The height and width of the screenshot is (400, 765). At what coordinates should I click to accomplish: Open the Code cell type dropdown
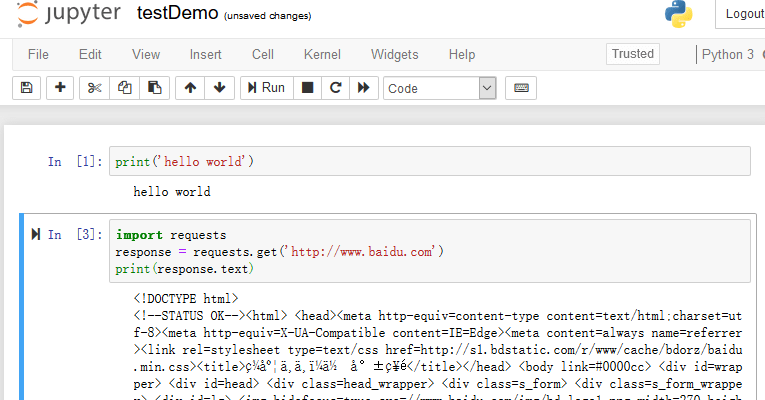coord(440,88)
